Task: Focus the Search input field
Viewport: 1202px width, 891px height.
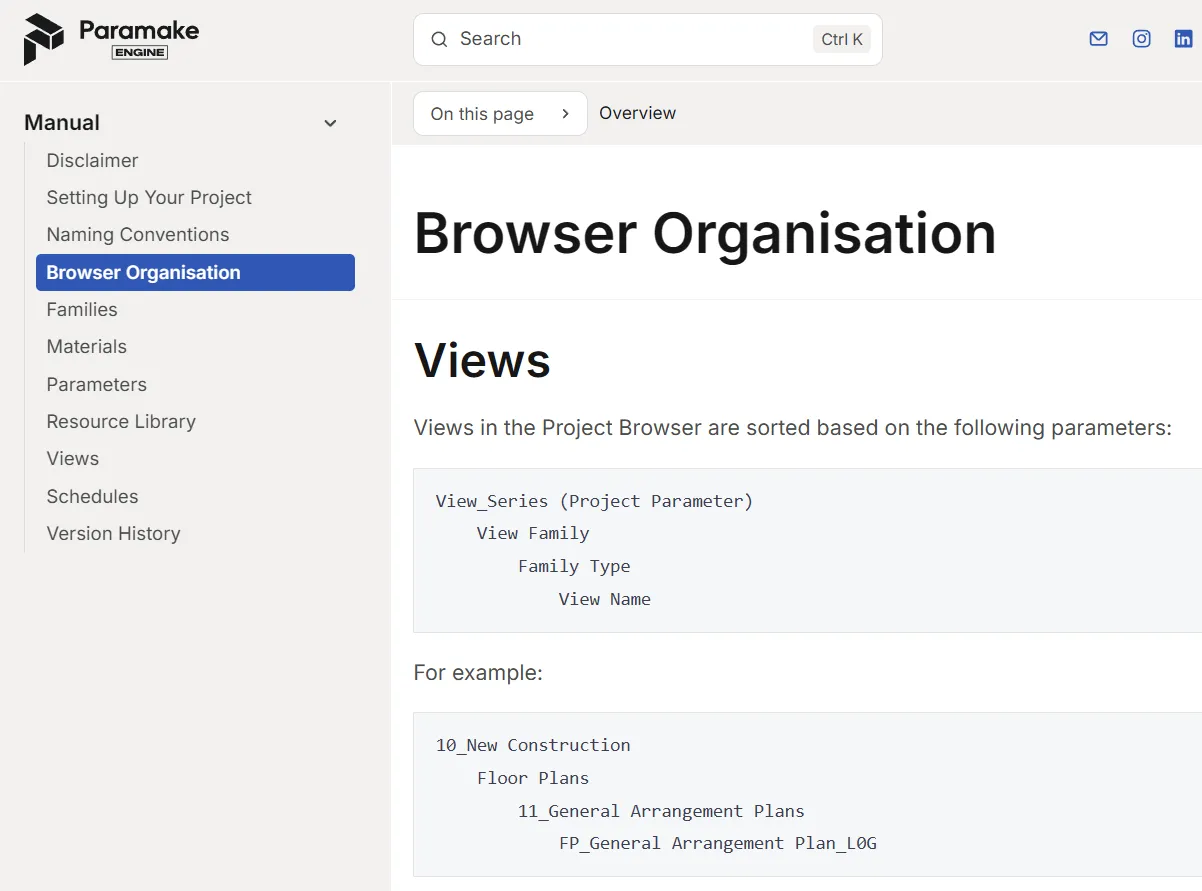Action: (x=647, y=40)
